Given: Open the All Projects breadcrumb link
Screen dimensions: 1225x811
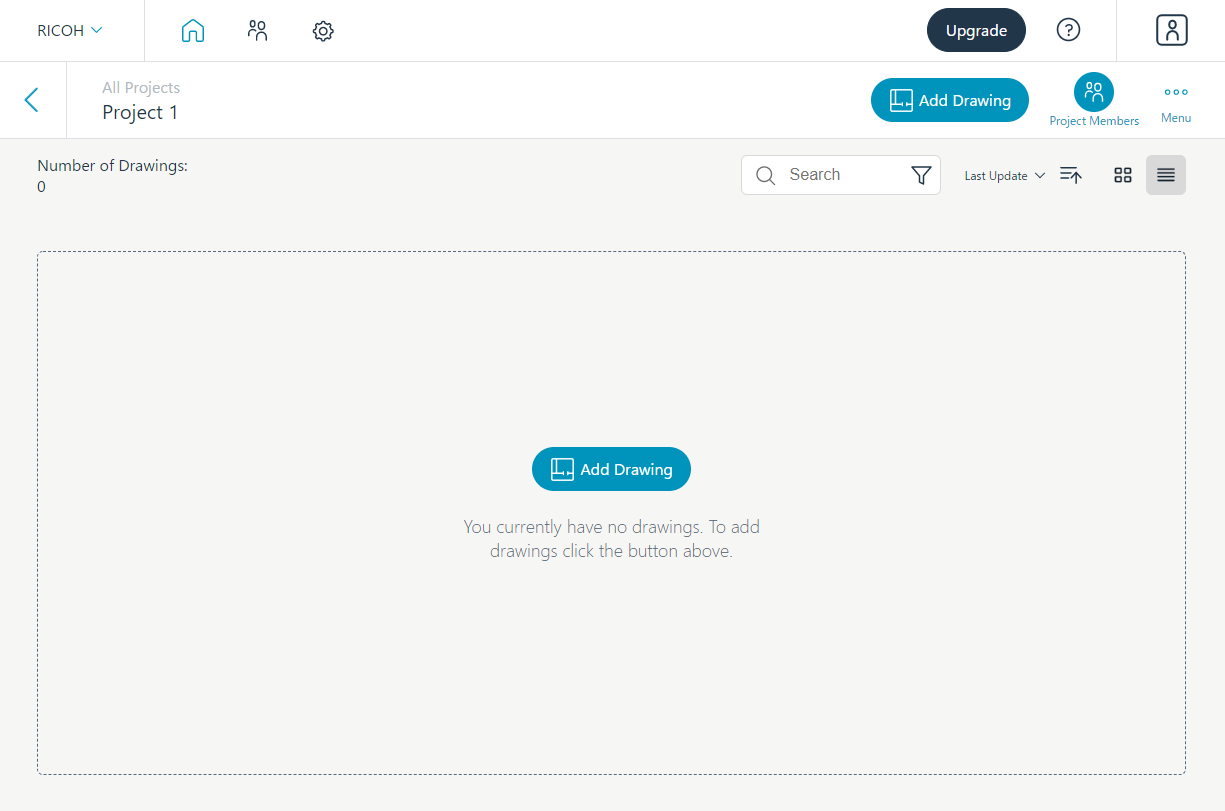Looking at the screenshot, I should coord(141,88).
